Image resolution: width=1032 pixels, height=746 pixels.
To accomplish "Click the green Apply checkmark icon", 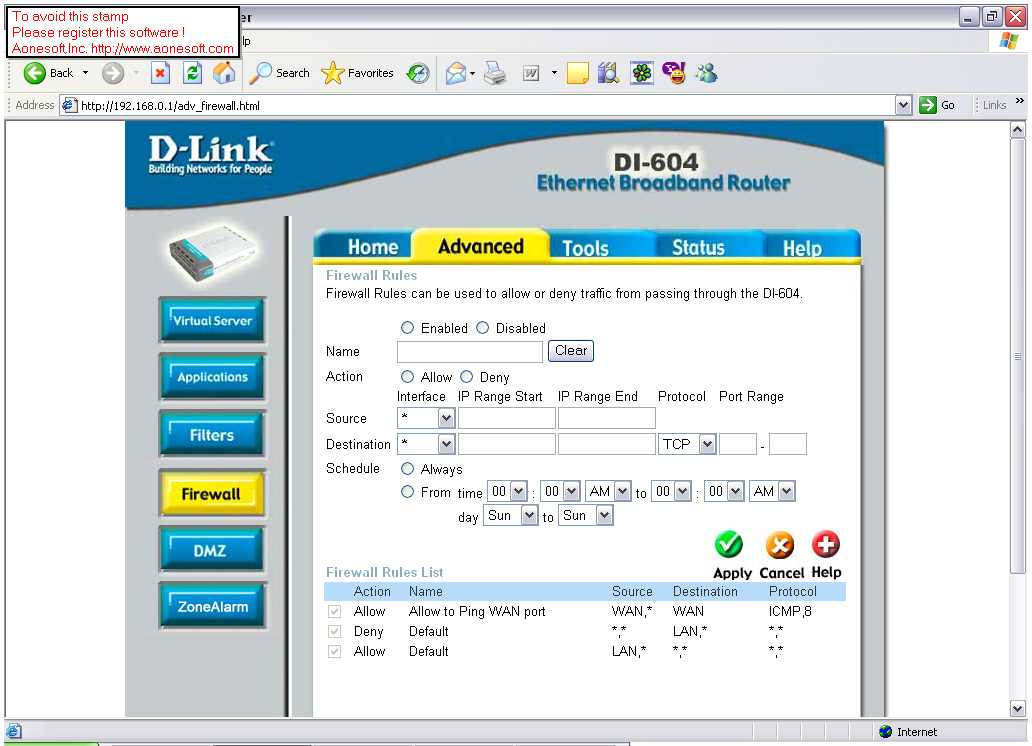I will 729,545.
